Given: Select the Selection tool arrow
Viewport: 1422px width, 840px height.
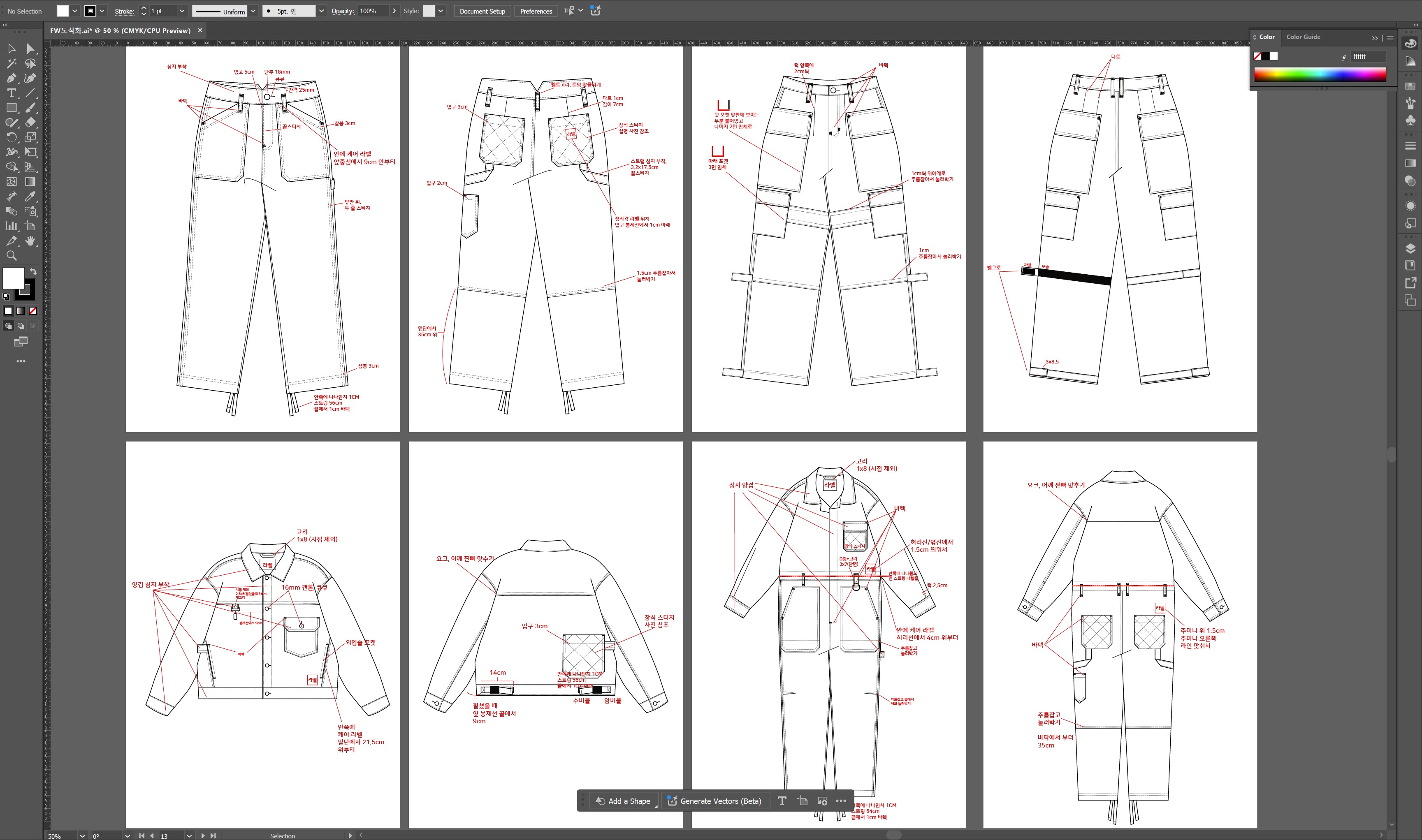Looking at the screenshot, I should [12, 49].
